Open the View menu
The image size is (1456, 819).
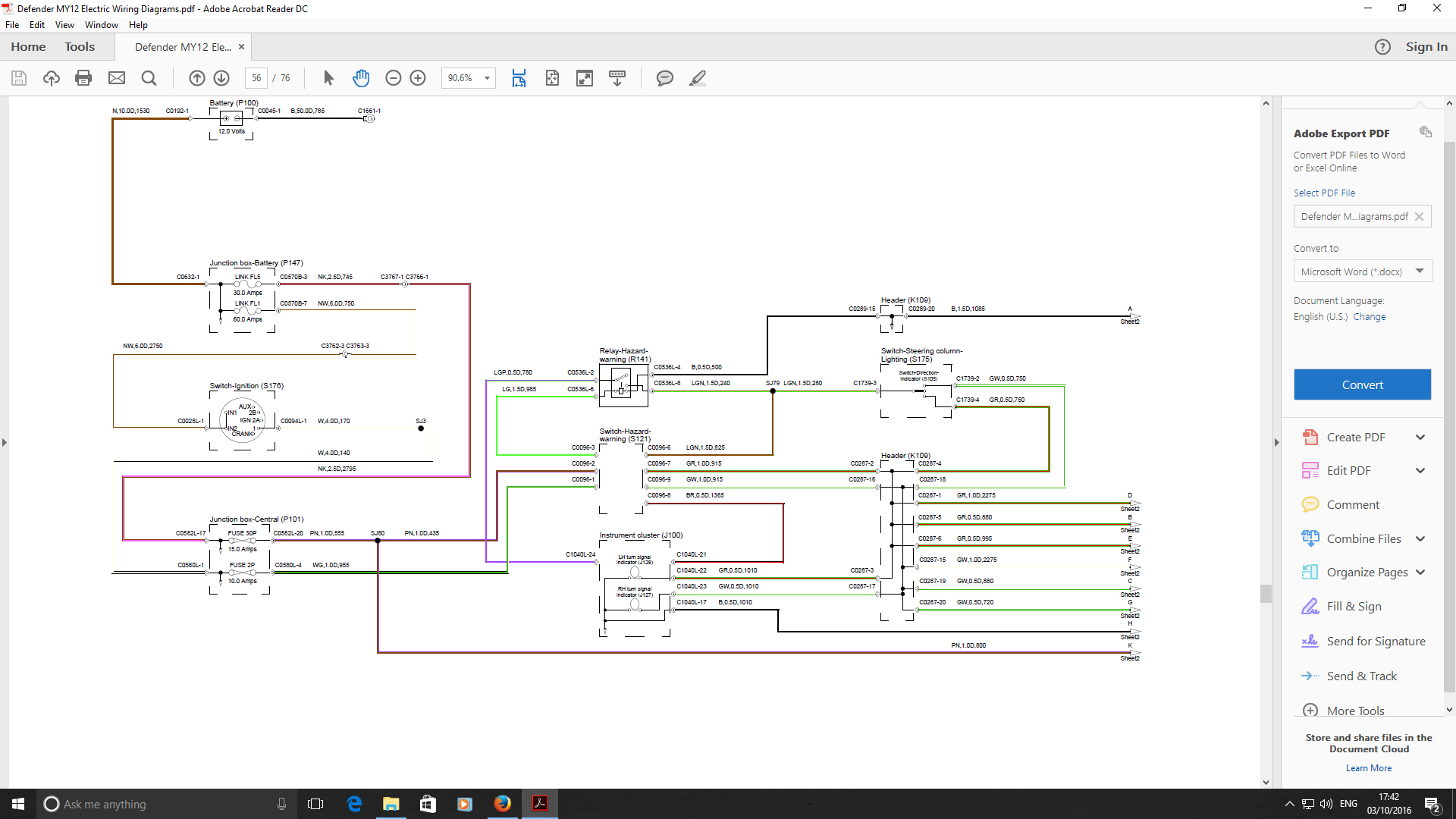(x=64, y=25)
